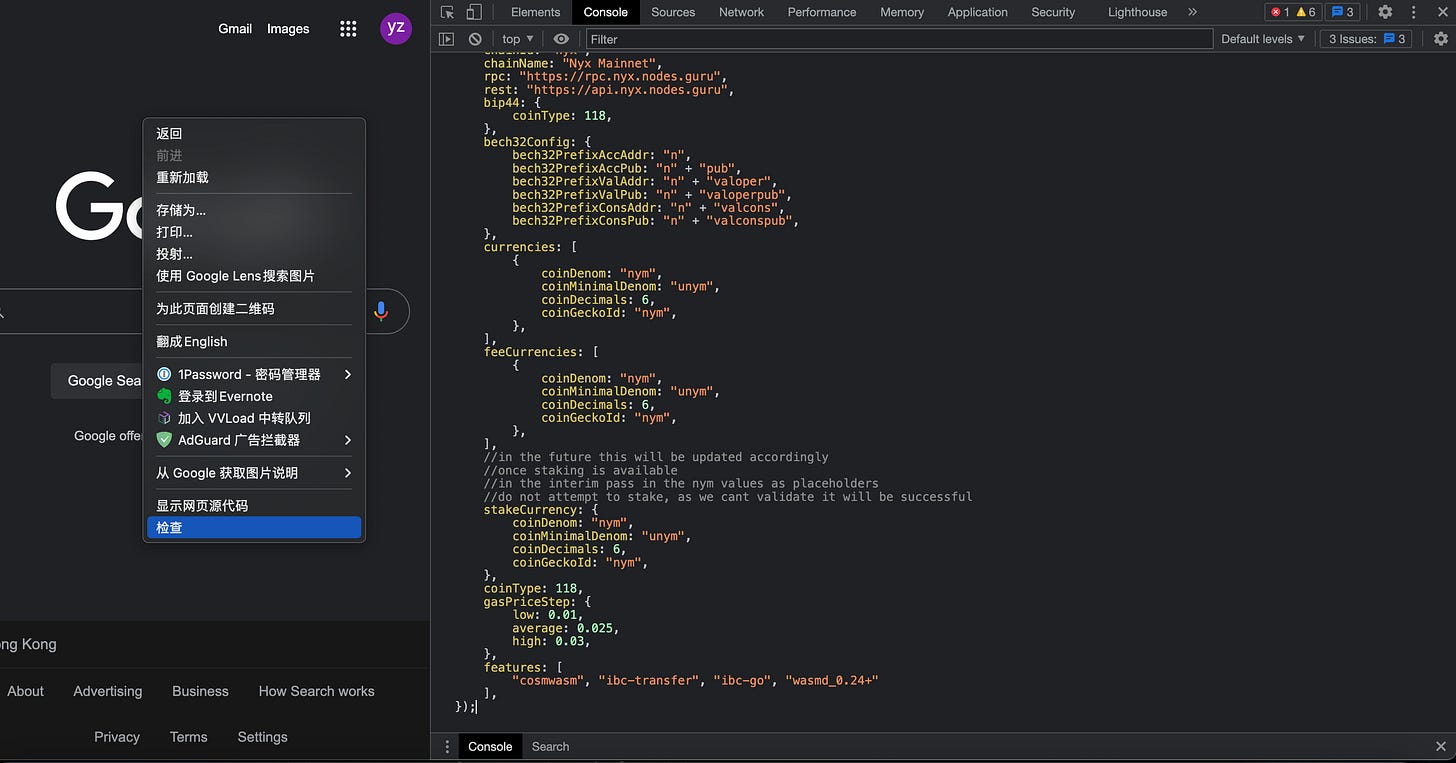1456x763 pixels.
Task: Open the How Search works link
Action: click(x=316, y=691)
